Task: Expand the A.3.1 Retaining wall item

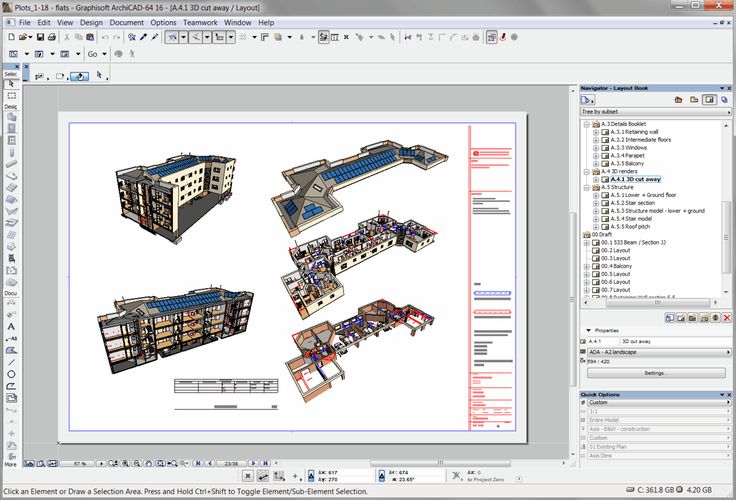Action: tap(596, 131)
